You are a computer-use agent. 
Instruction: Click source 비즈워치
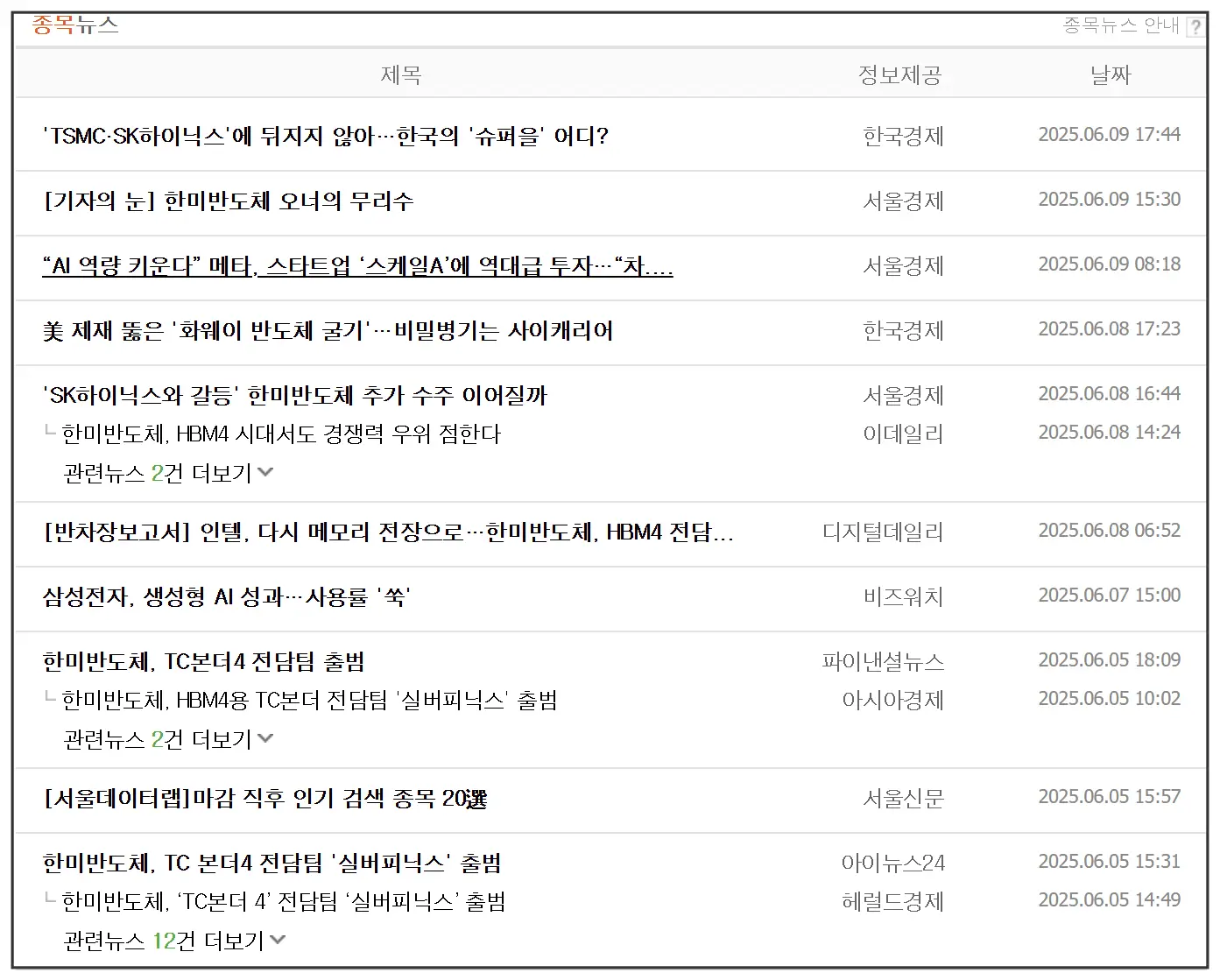(903, 597)
